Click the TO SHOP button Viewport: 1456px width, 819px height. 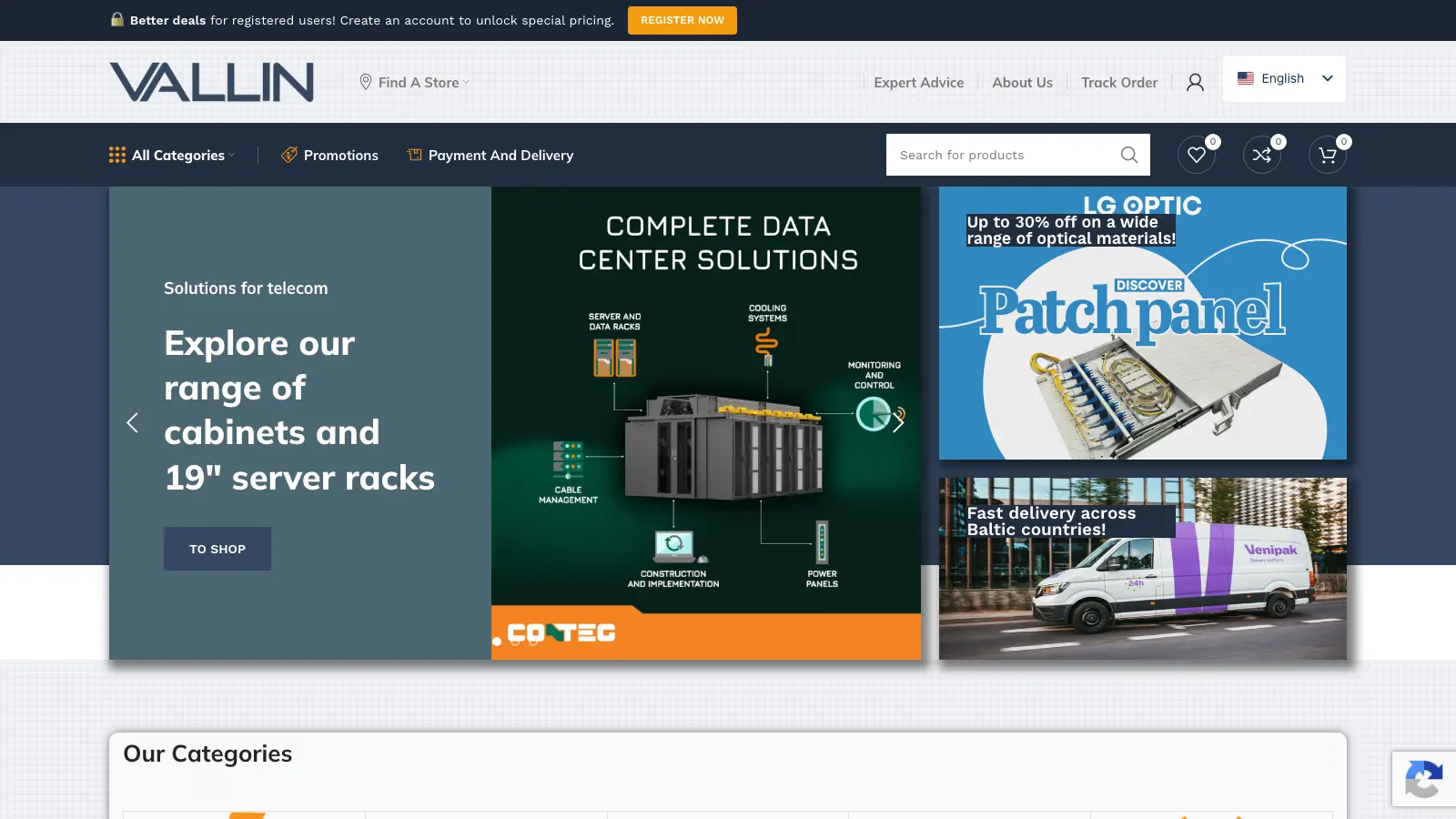(217, 549)
